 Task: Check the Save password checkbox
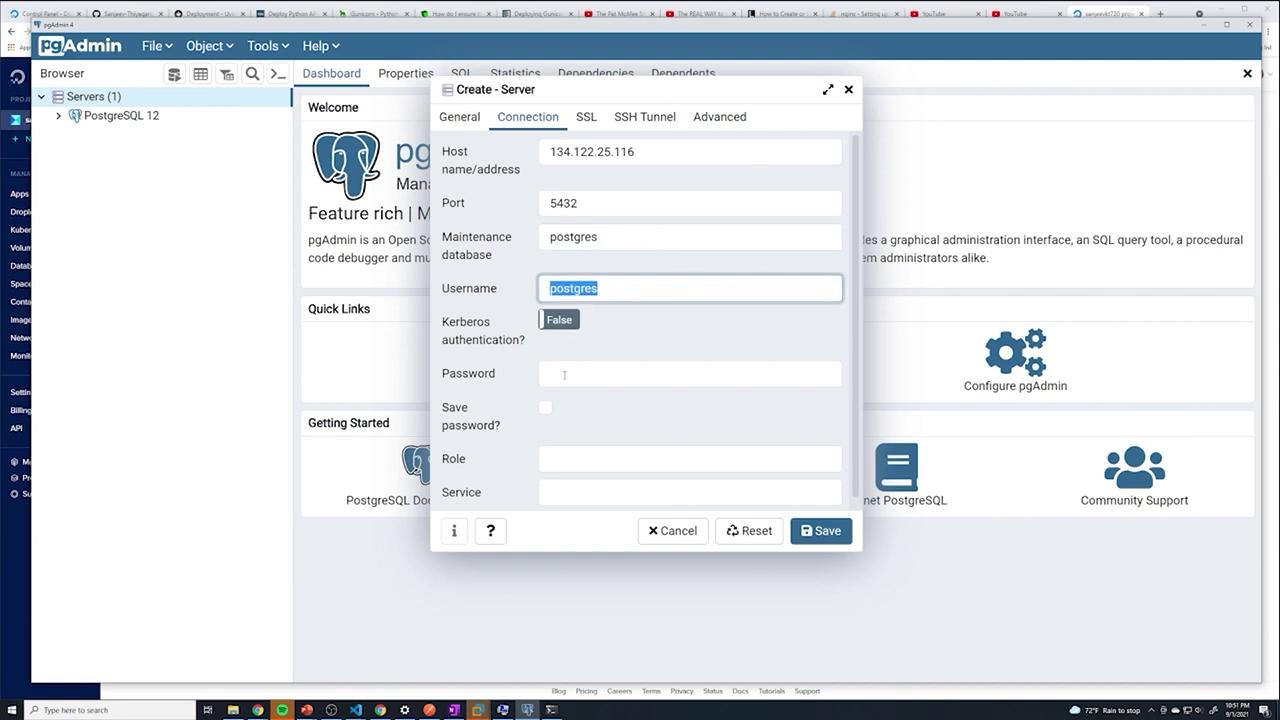545,407
